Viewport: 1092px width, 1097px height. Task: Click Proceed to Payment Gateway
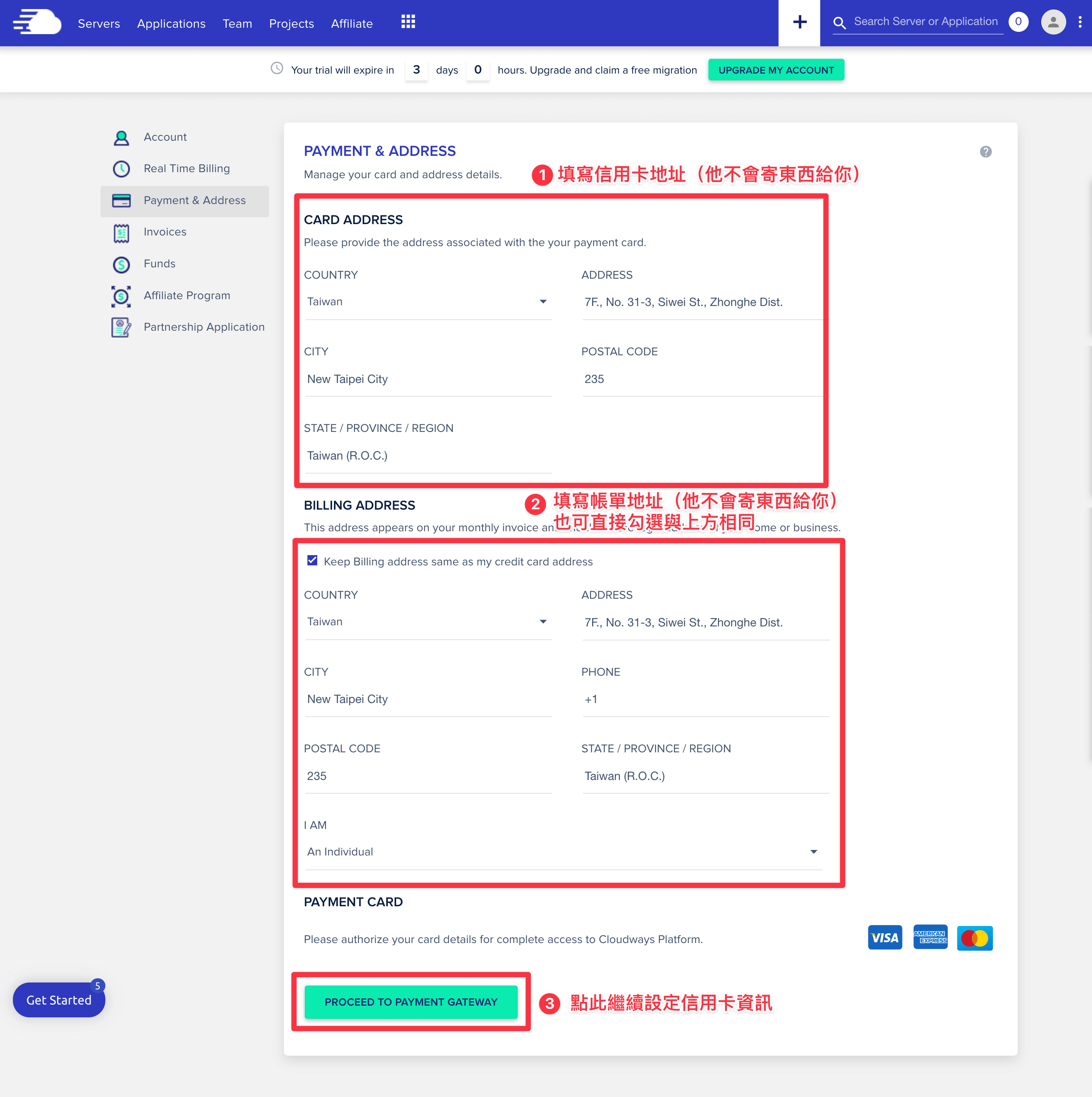coord(411,1002)
